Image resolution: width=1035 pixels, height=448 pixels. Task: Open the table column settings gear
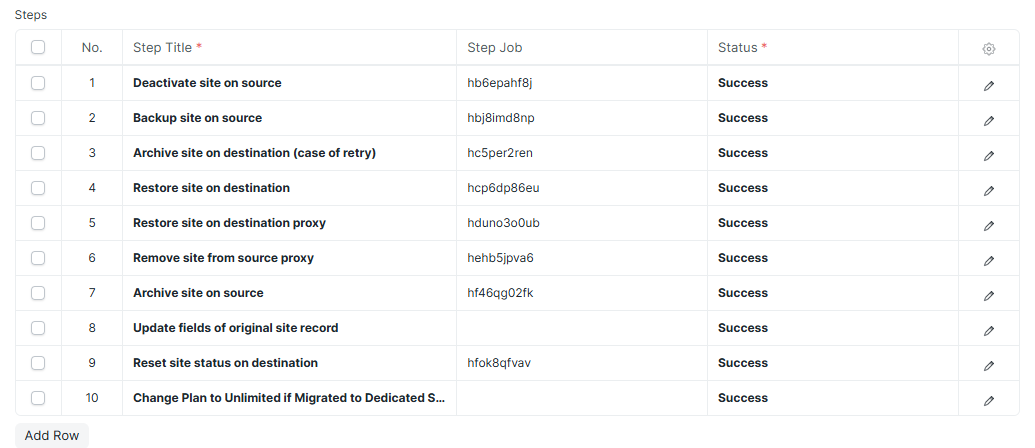(x=988, y=49)
